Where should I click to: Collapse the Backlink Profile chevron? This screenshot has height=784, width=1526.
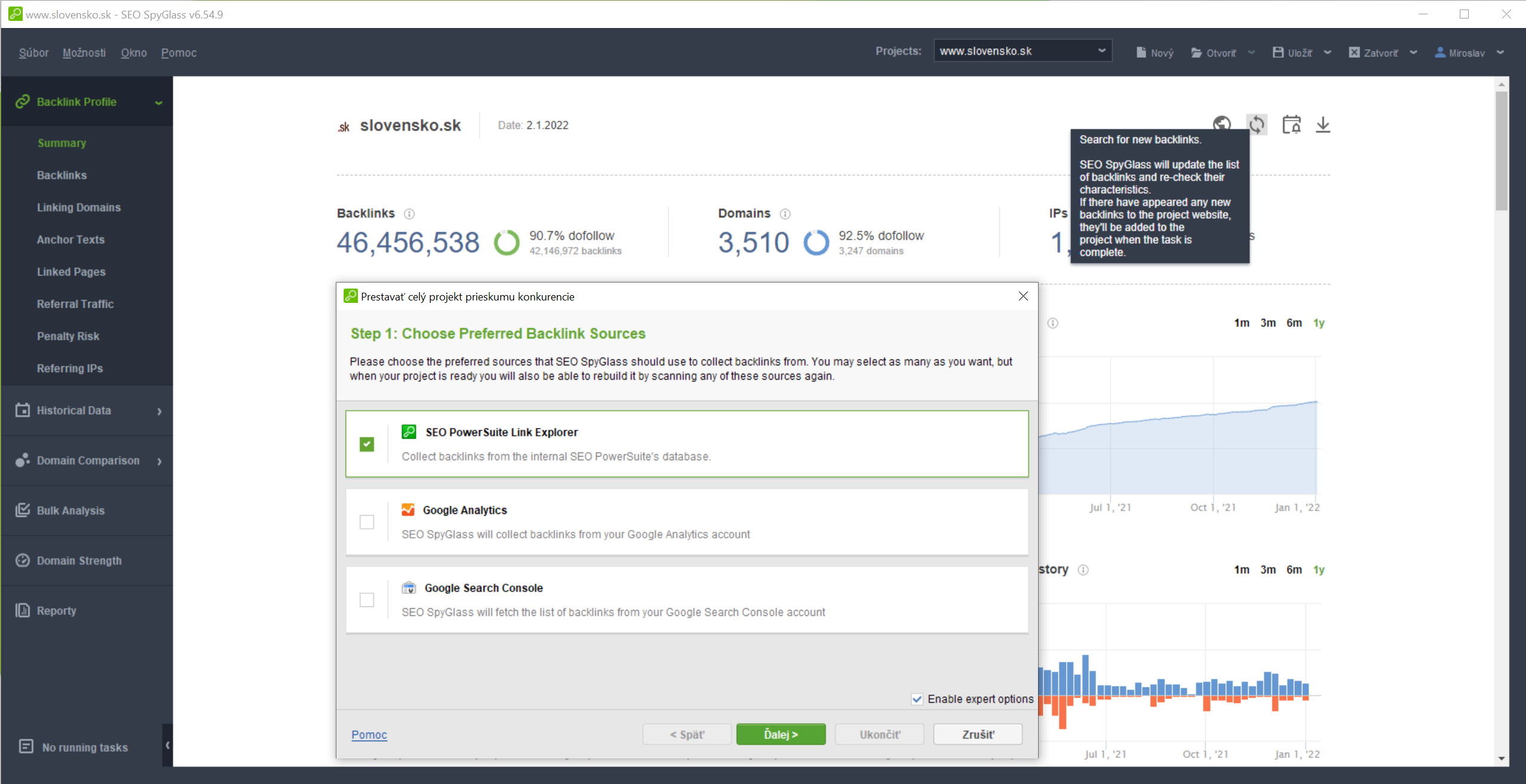point(159,103)
